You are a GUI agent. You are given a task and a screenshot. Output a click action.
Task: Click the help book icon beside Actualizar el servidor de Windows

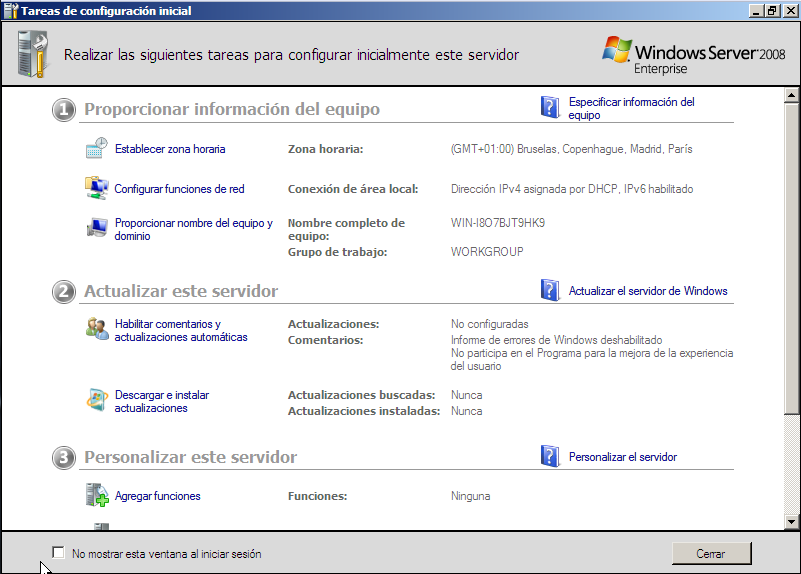coord(550,290)
